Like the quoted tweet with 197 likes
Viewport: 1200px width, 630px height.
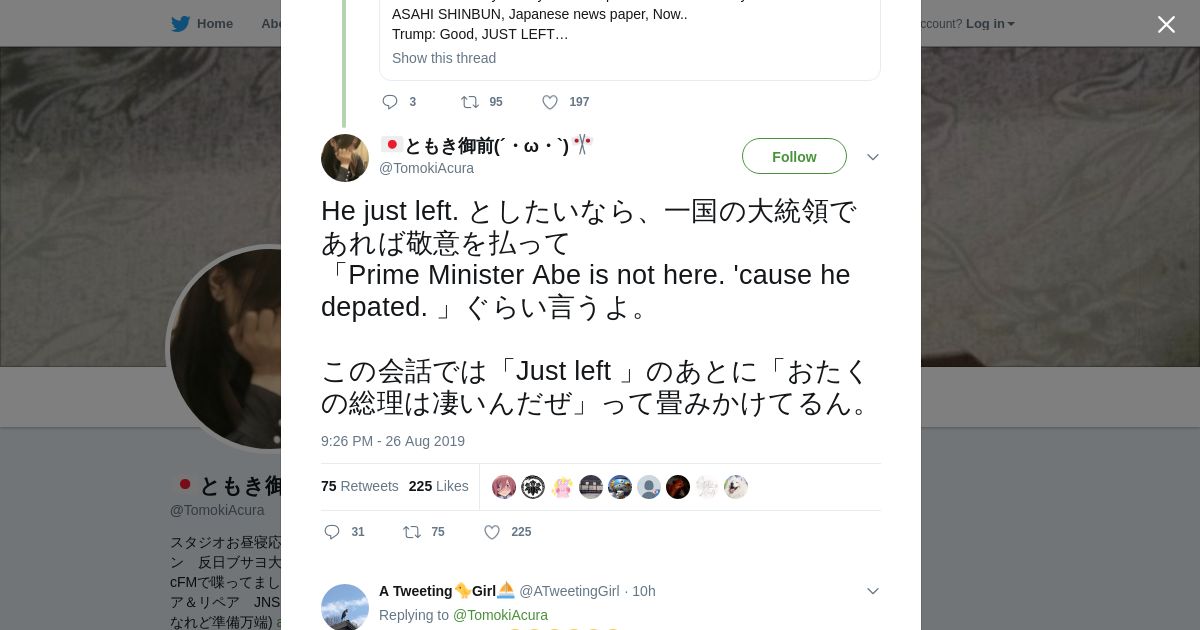coord(550,102)
